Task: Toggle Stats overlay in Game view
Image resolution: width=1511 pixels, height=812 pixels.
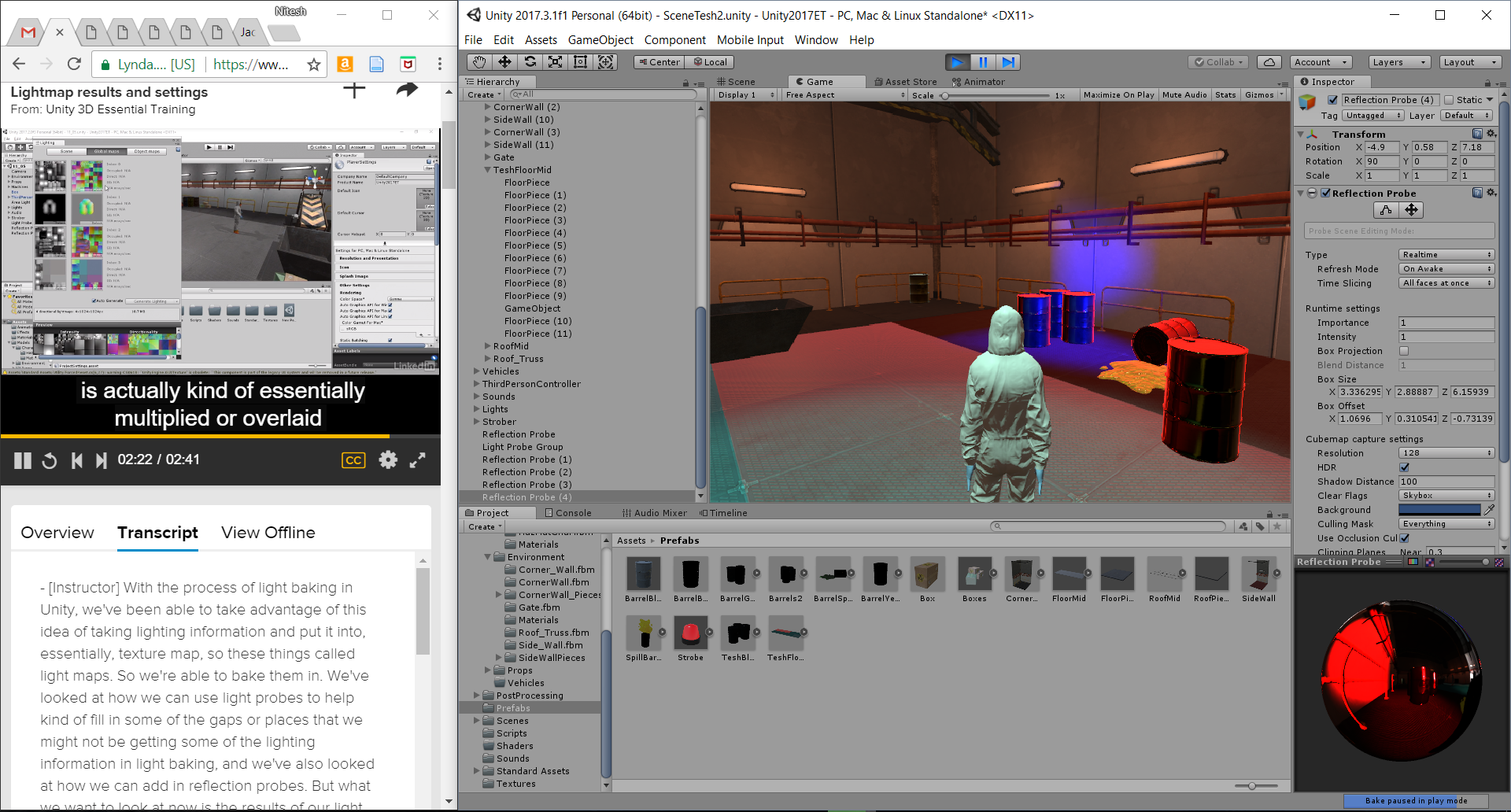Action: tap(1225, 95)
